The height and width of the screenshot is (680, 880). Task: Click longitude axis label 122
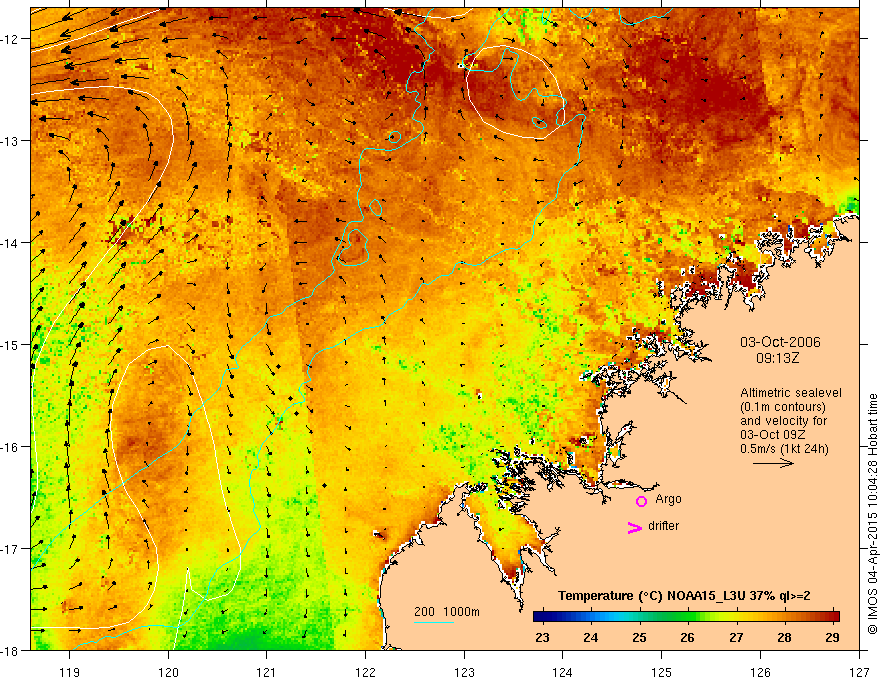pos(365,672)
